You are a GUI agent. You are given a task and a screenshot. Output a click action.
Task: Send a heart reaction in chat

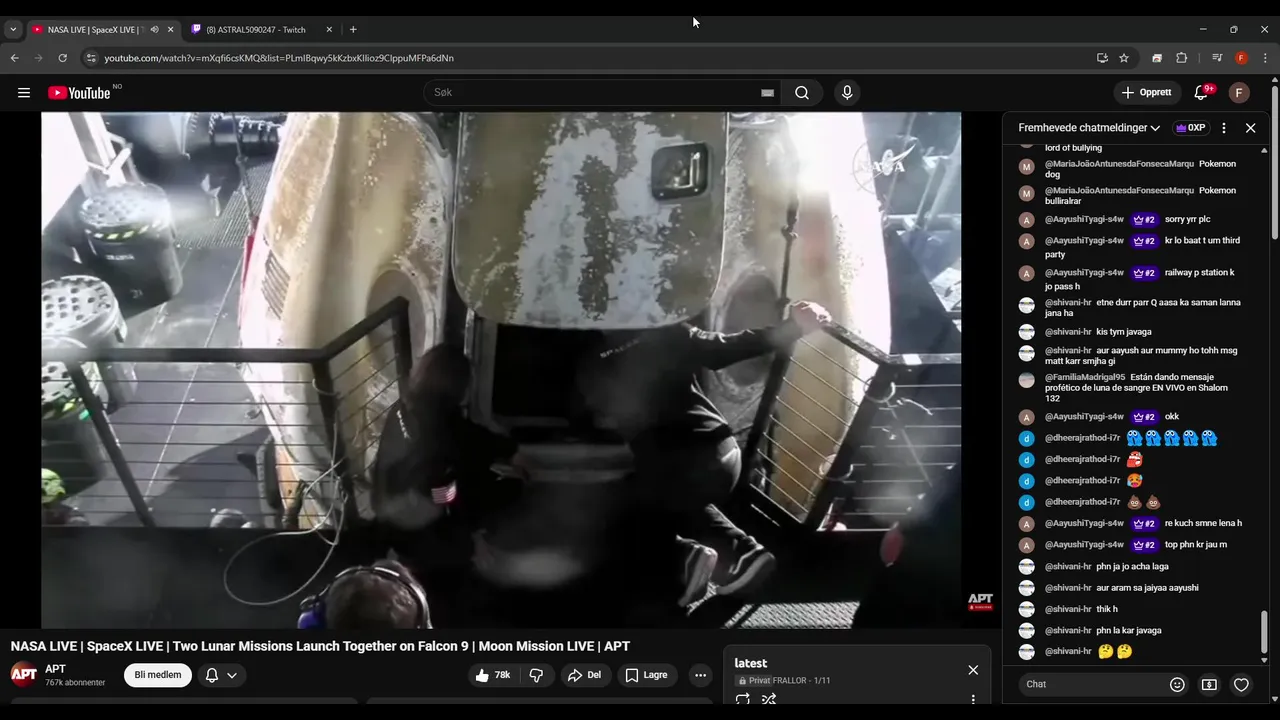(x=1241, y=684)
